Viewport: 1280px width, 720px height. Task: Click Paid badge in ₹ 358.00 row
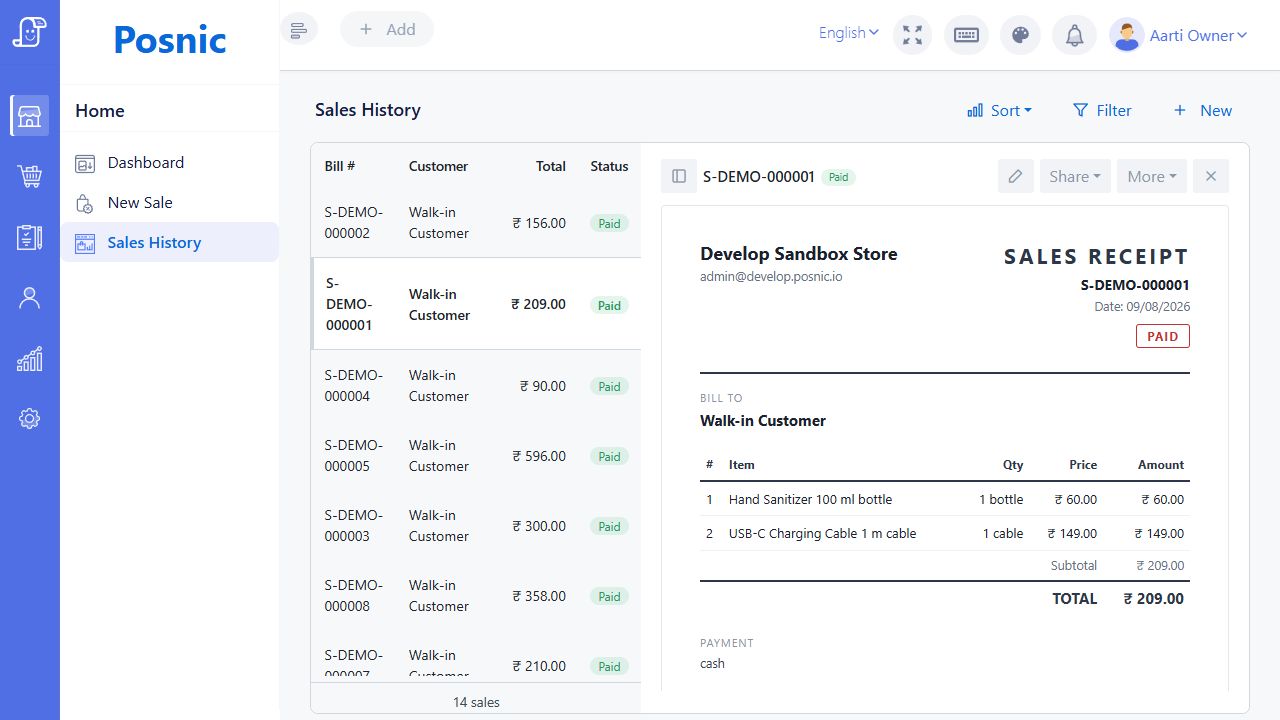[x=609, y=596]
